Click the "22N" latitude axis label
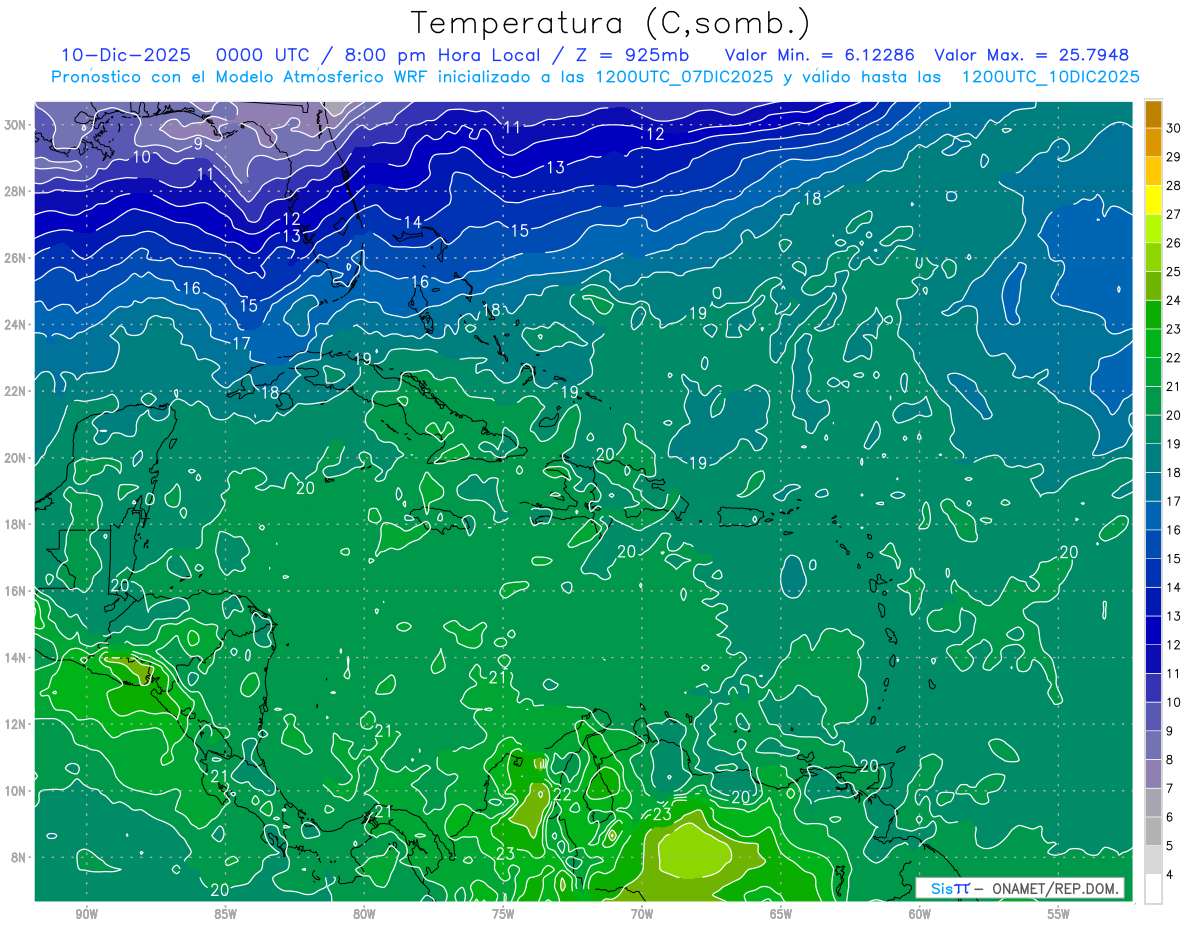 [15, 391]
